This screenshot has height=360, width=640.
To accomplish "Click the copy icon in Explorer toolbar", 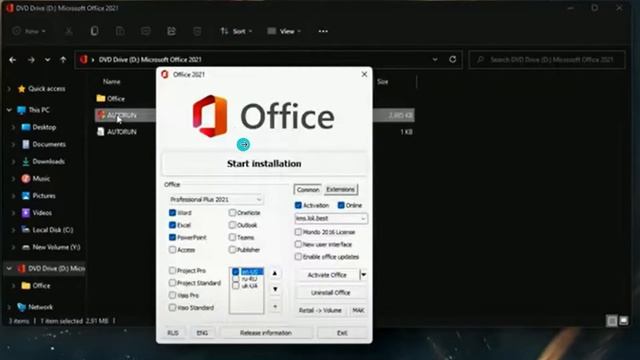I will pos(94,31).
